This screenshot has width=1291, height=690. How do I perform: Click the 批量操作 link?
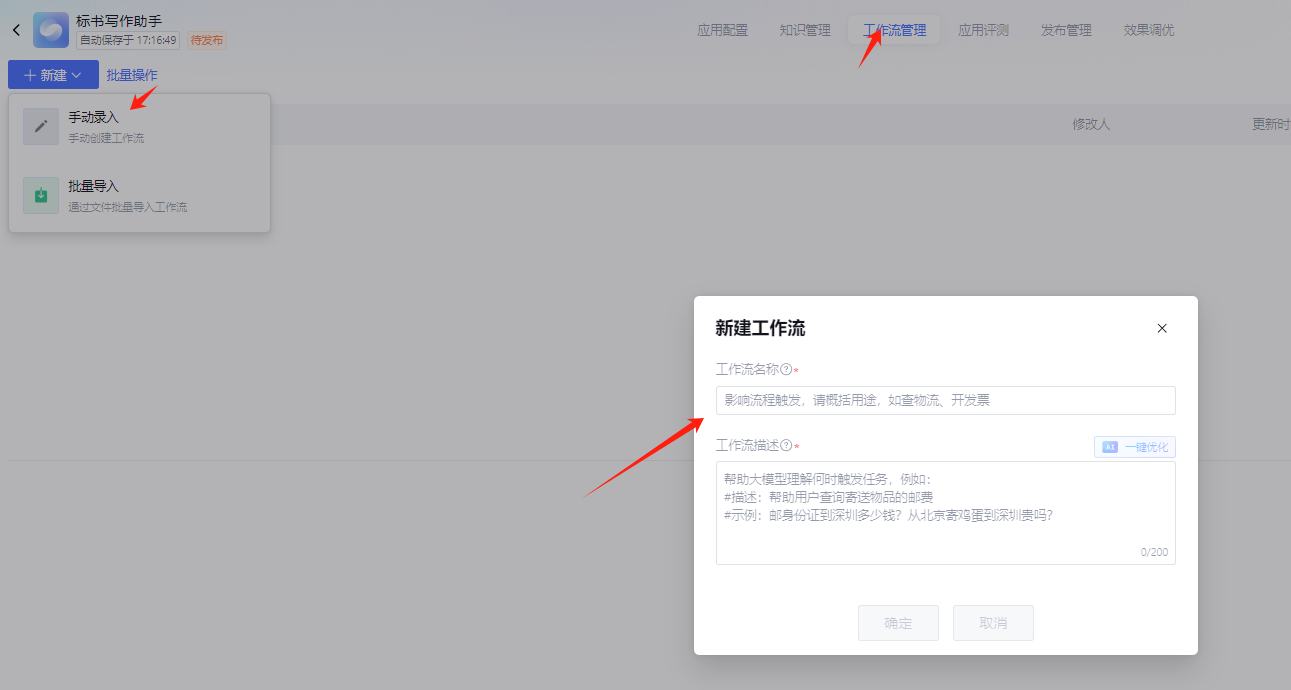point(132,75)
